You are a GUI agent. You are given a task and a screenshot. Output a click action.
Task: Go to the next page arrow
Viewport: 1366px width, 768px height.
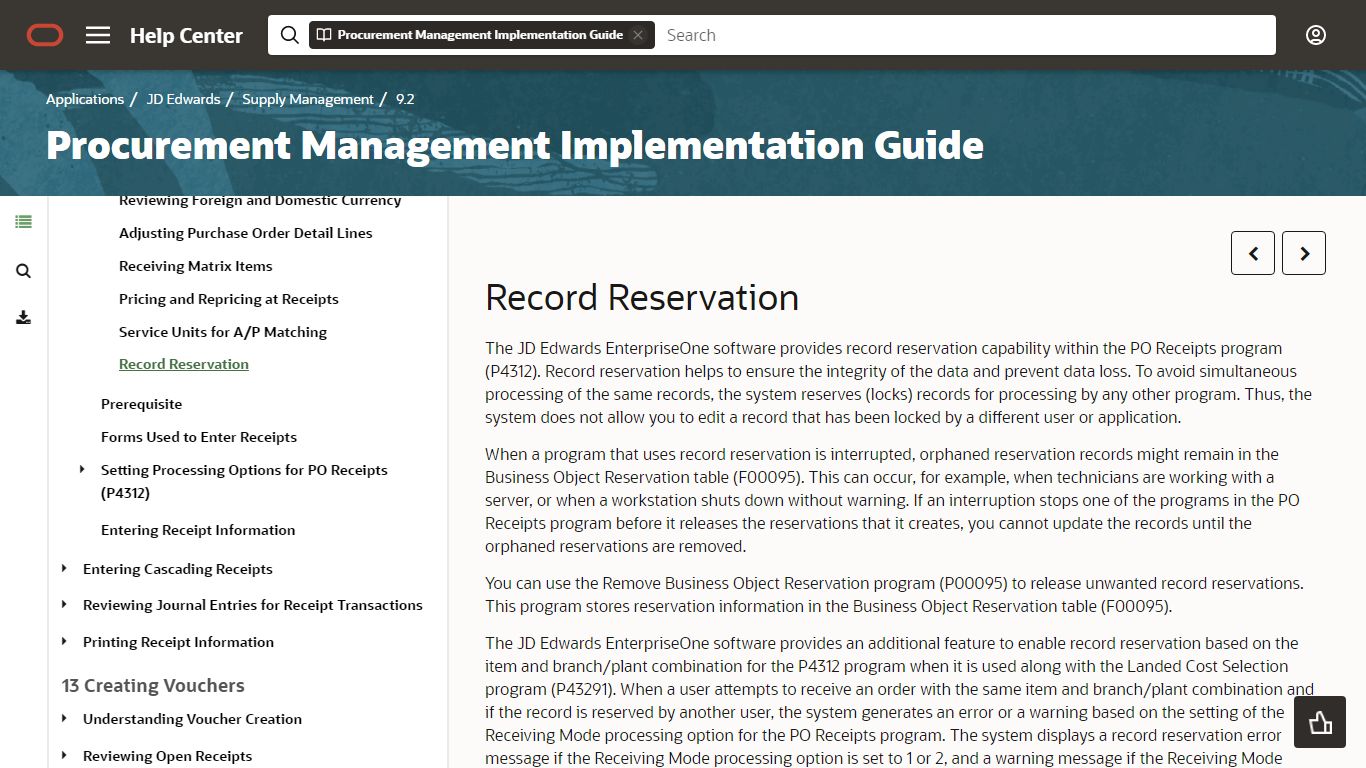1304,253
